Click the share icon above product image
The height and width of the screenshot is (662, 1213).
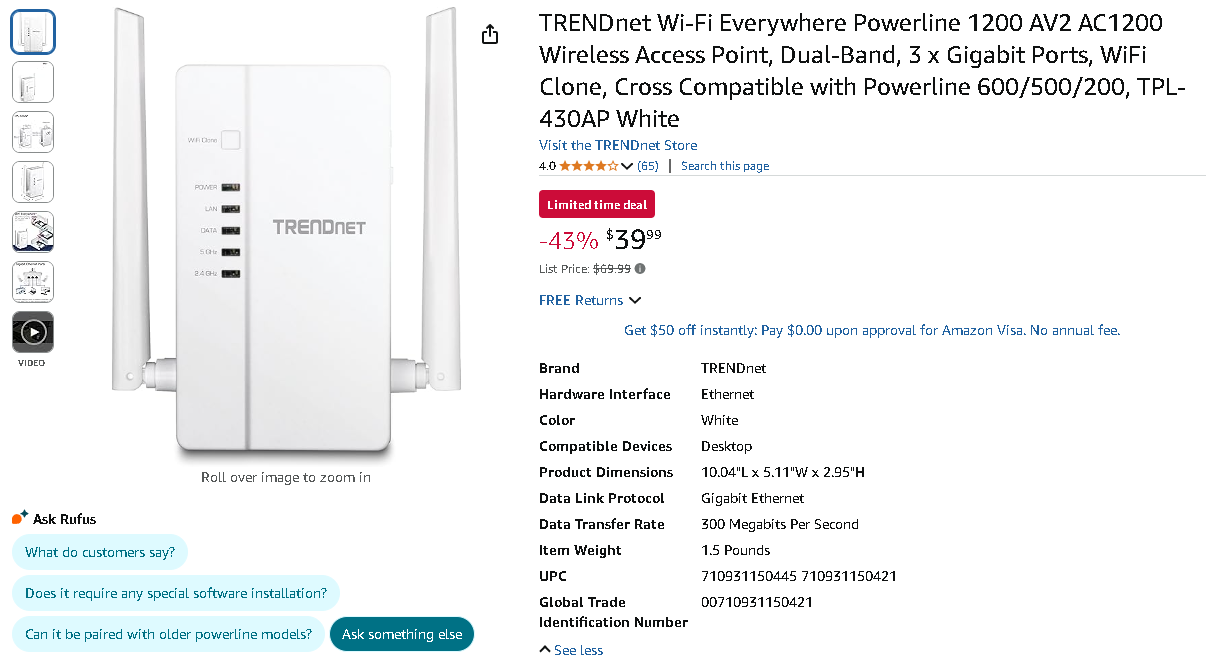489,33
